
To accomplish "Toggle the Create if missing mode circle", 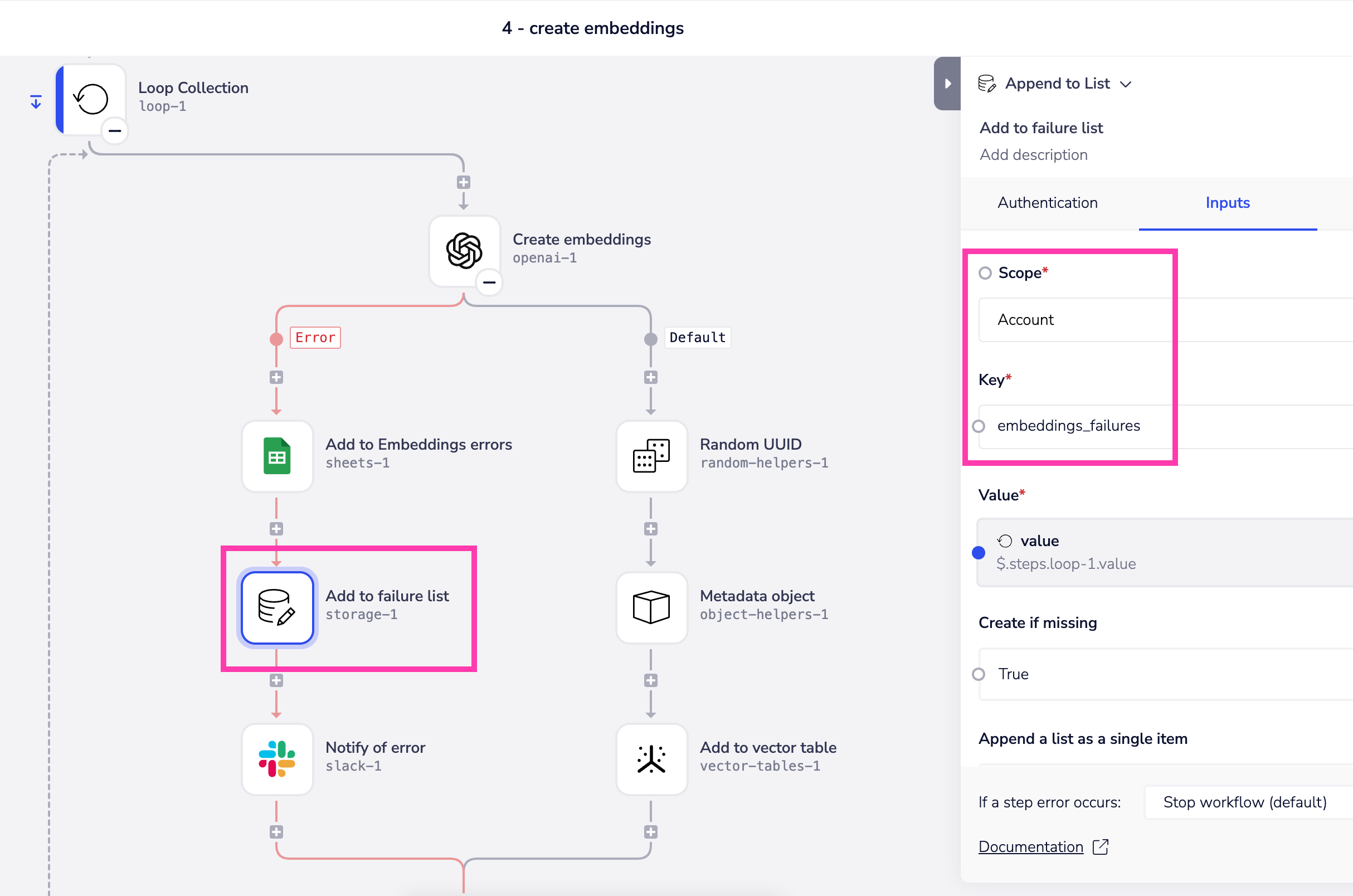I will [x=979, y=674].
